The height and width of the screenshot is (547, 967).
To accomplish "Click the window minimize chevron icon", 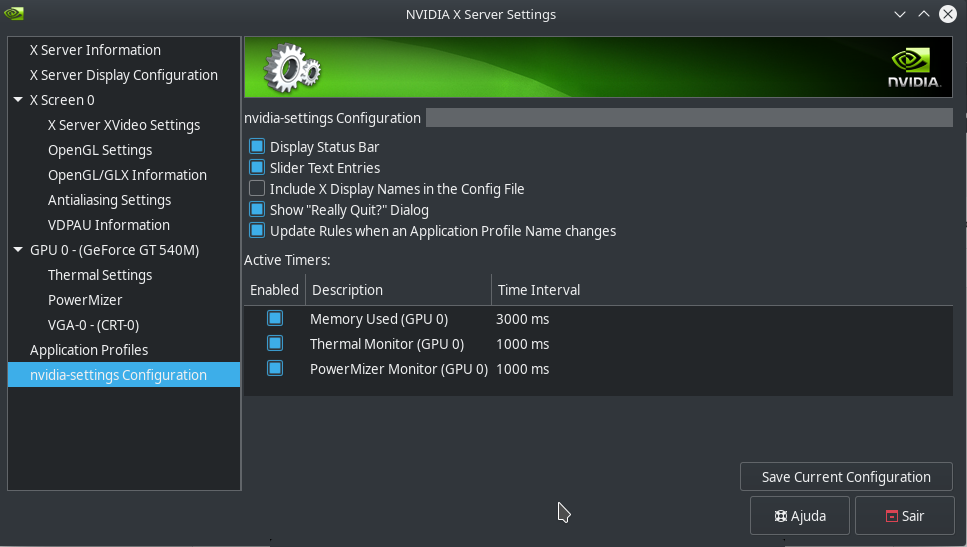I will click(900, 14).
